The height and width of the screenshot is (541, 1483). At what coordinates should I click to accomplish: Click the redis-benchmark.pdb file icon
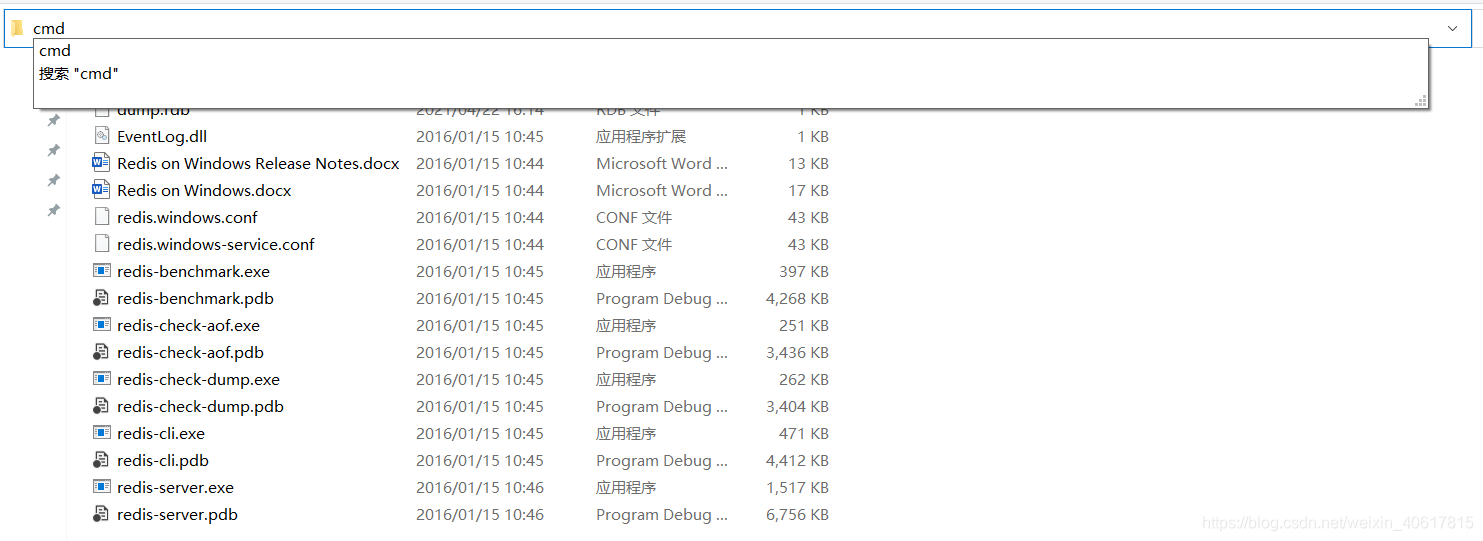coord(101,298)
